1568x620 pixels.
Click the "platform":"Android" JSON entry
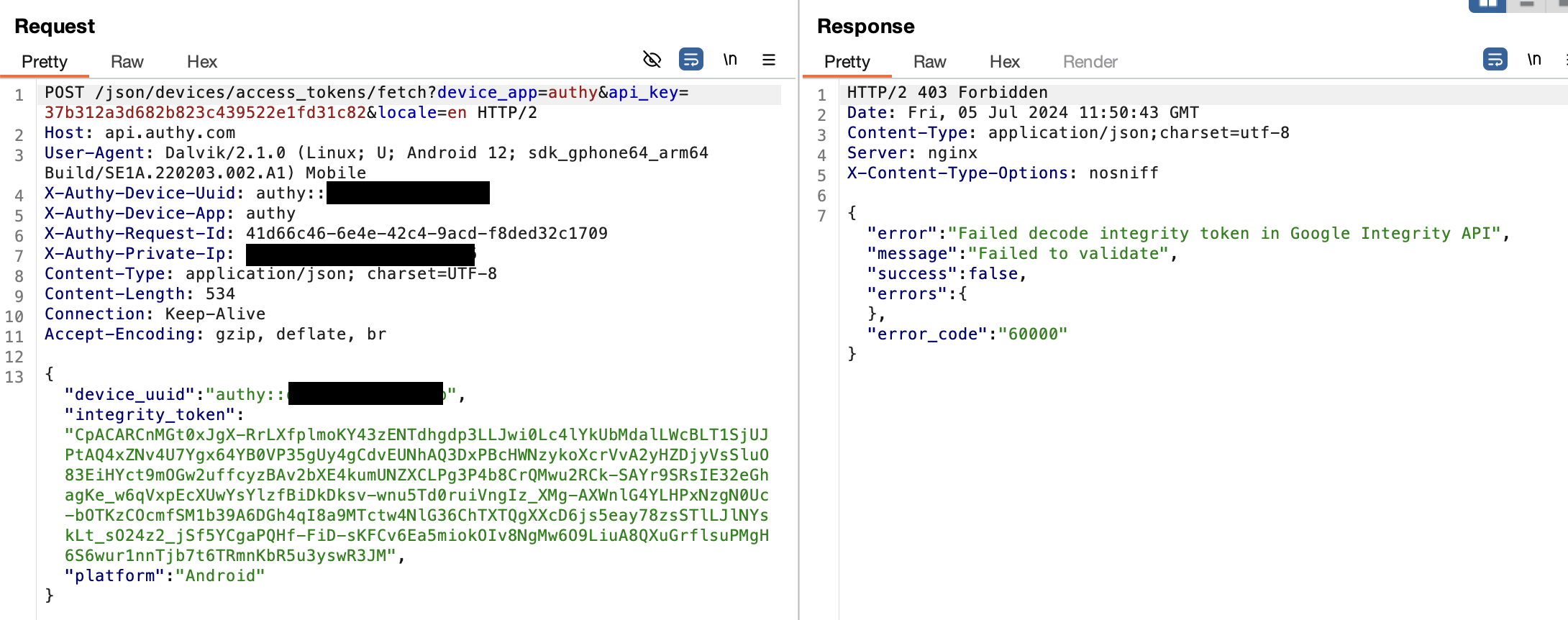click(x=165, y=576)
